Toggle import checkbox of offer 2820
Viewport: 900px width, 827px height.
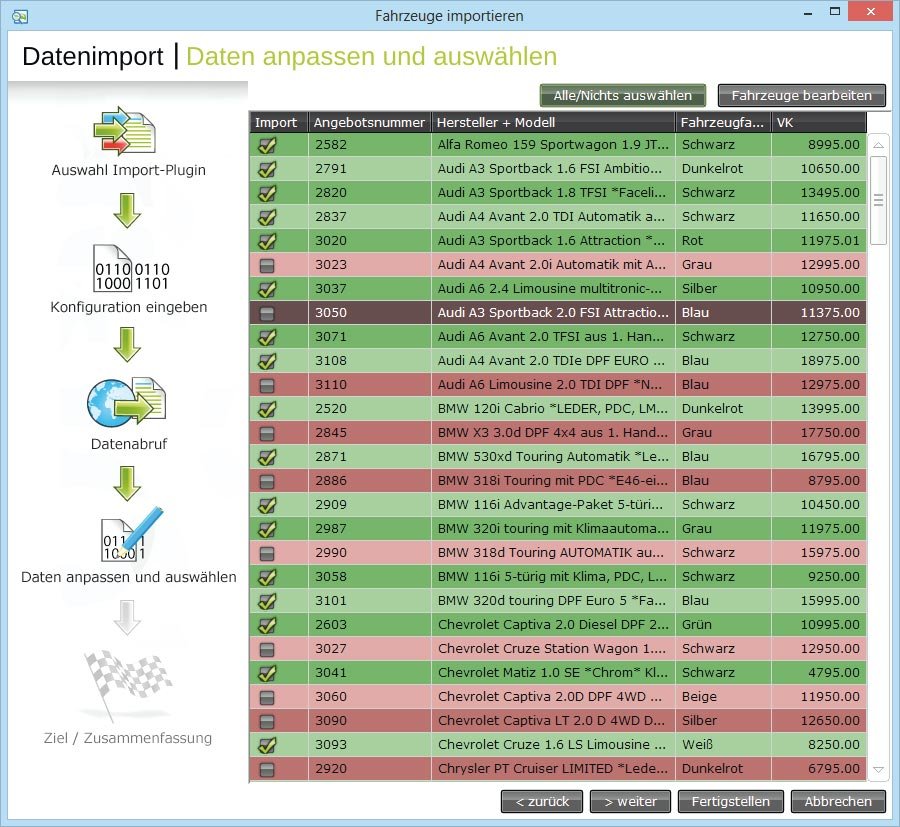pos(267,193)
